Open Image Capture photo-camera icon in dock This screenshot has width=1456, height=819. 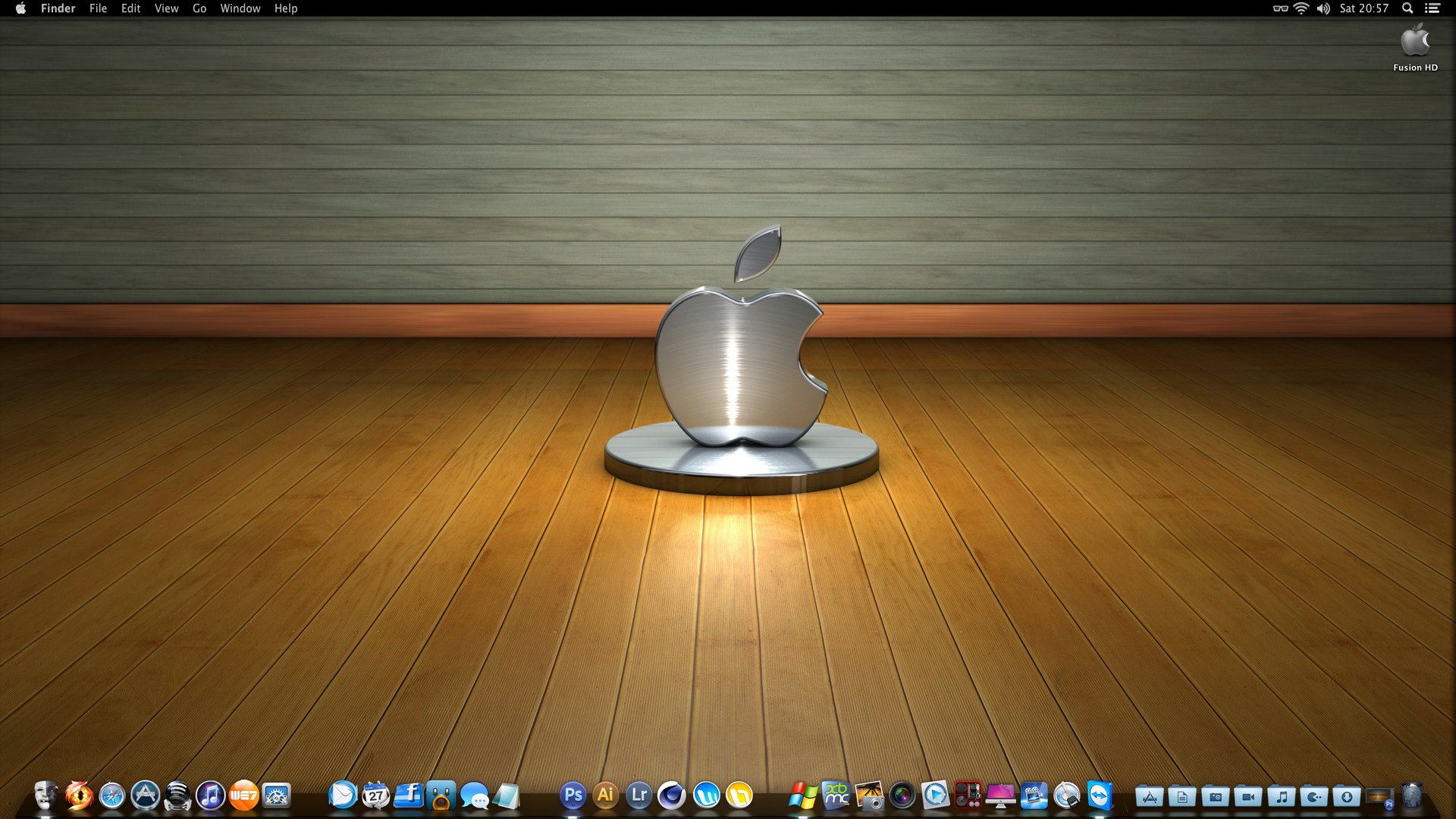click(x=869, y=795)
